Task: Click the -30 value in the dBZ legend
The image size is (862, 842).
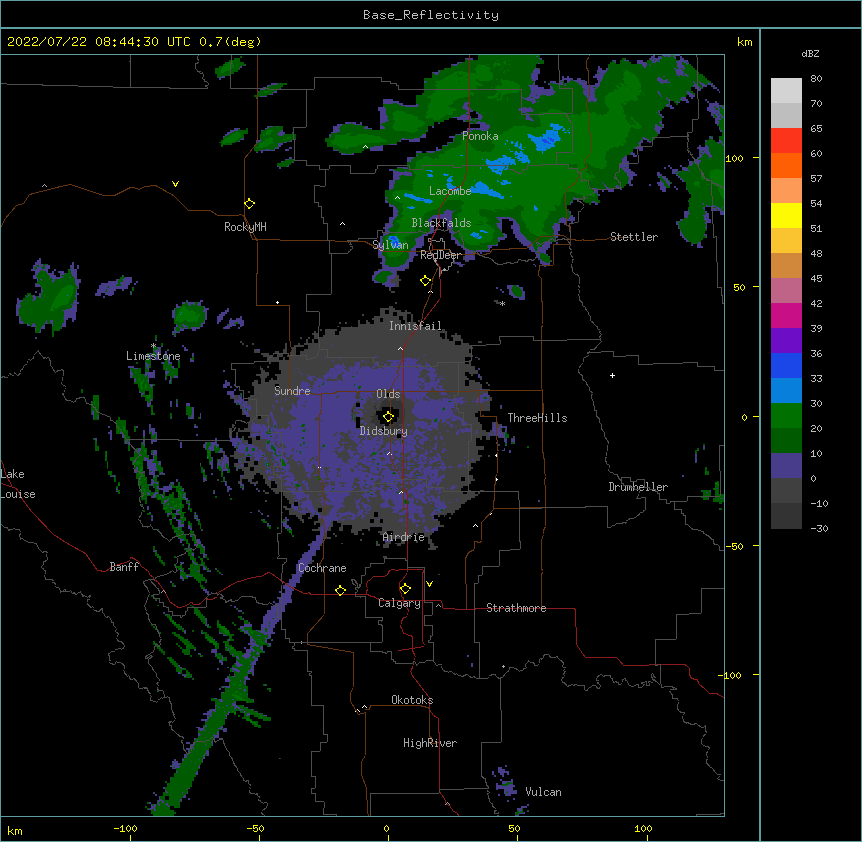Action: [819, 528]
